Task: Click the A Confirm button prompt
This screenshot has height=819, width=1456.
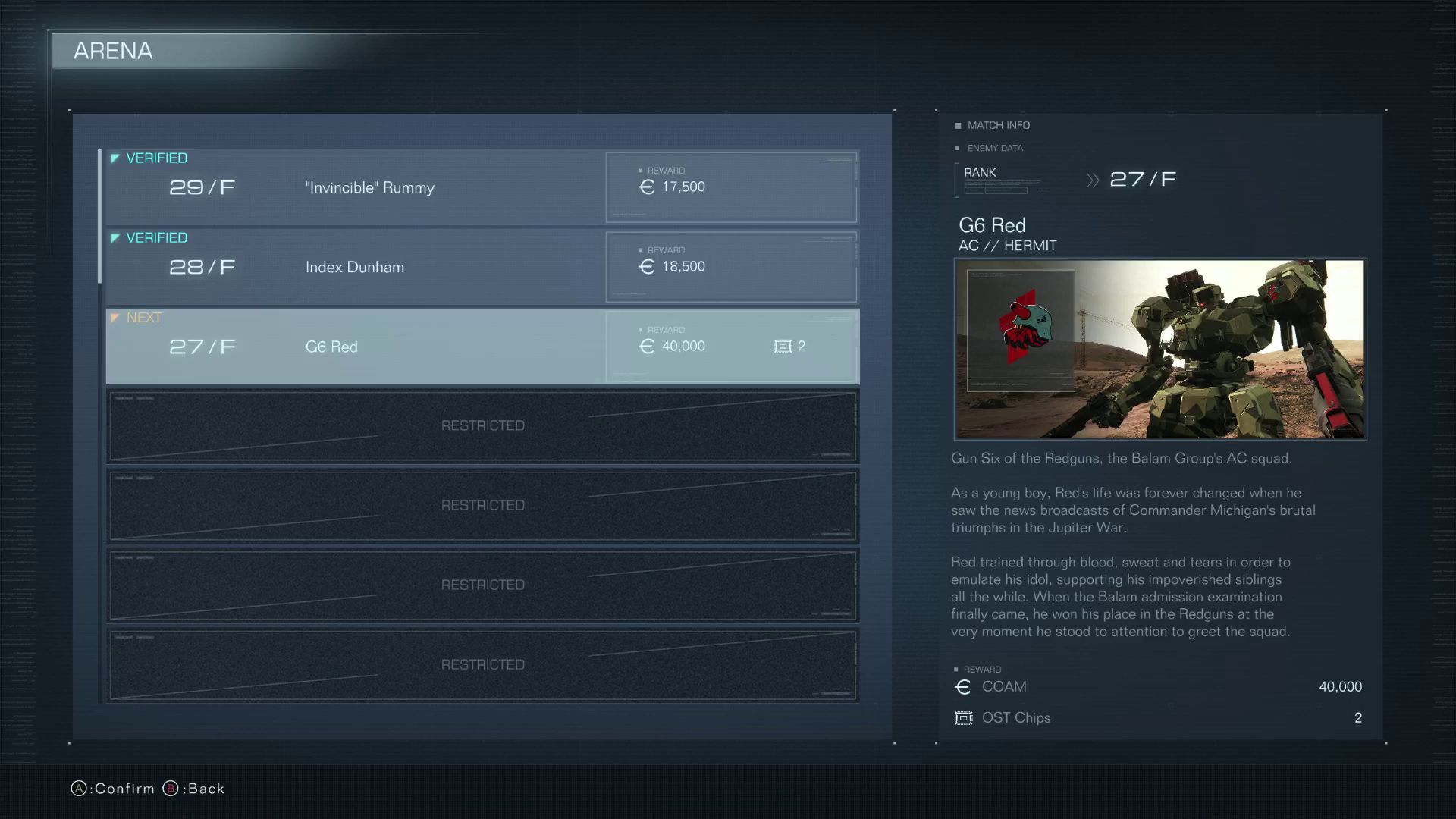Action: 113,789
